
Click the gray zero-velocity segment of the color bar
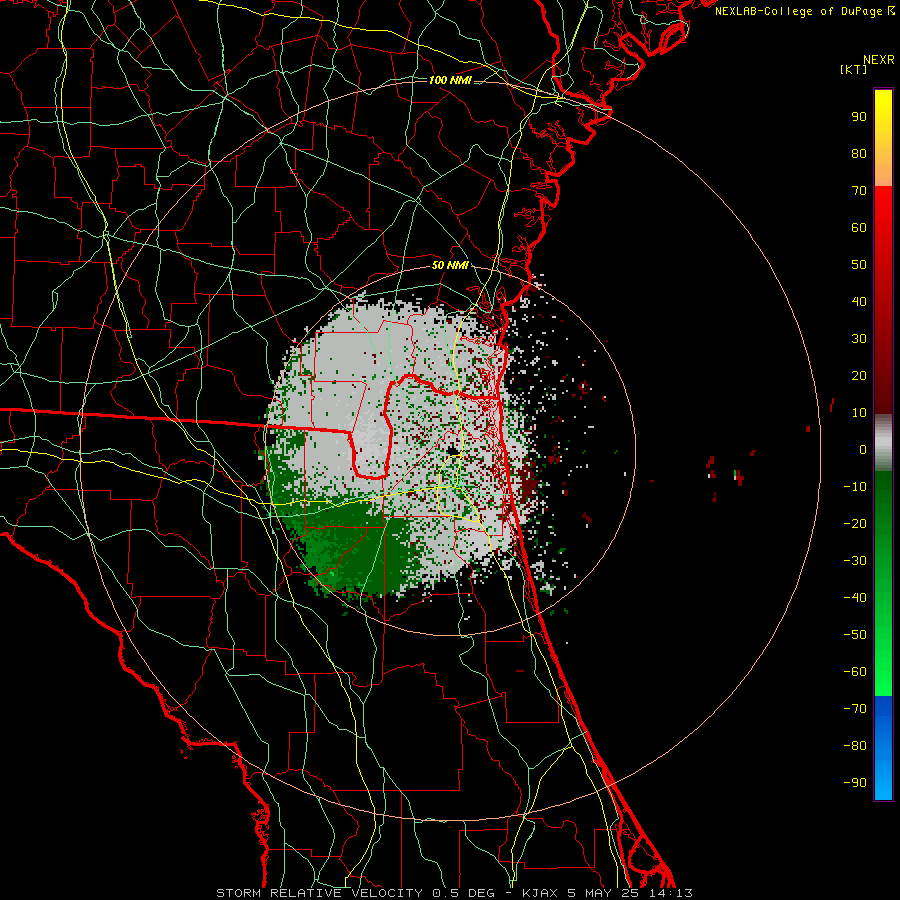pos(883,443)
